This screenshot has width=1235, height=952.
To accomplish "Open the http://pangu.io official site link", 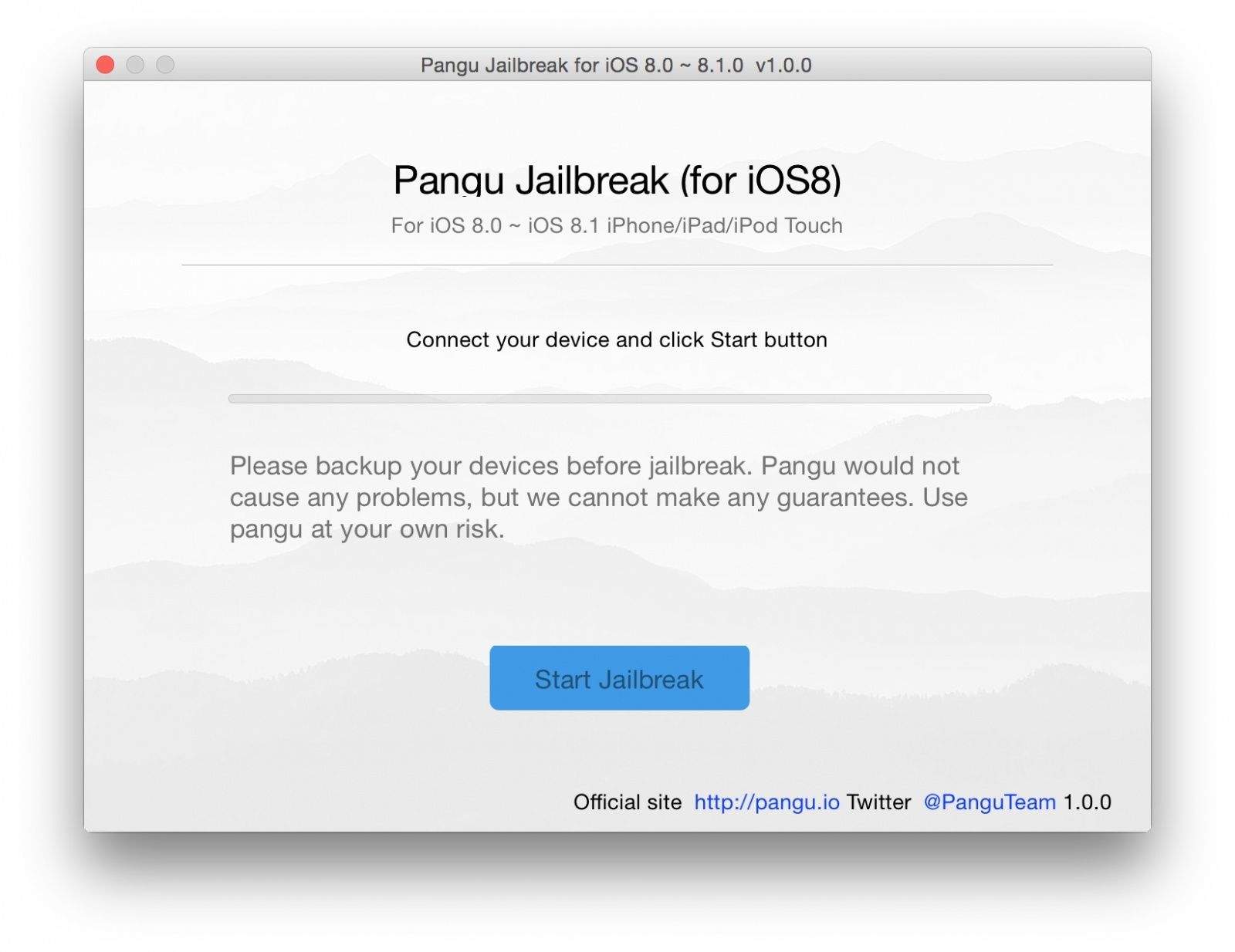I will pos(766,802).
